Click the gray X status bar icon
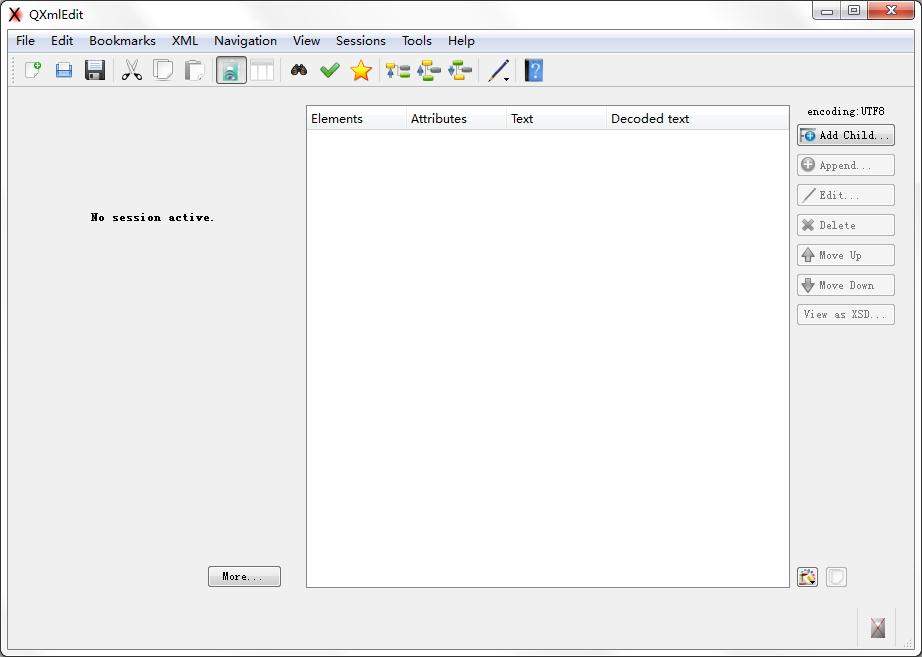The width and height of the screenshot is (922, 657). click(877, 628)
